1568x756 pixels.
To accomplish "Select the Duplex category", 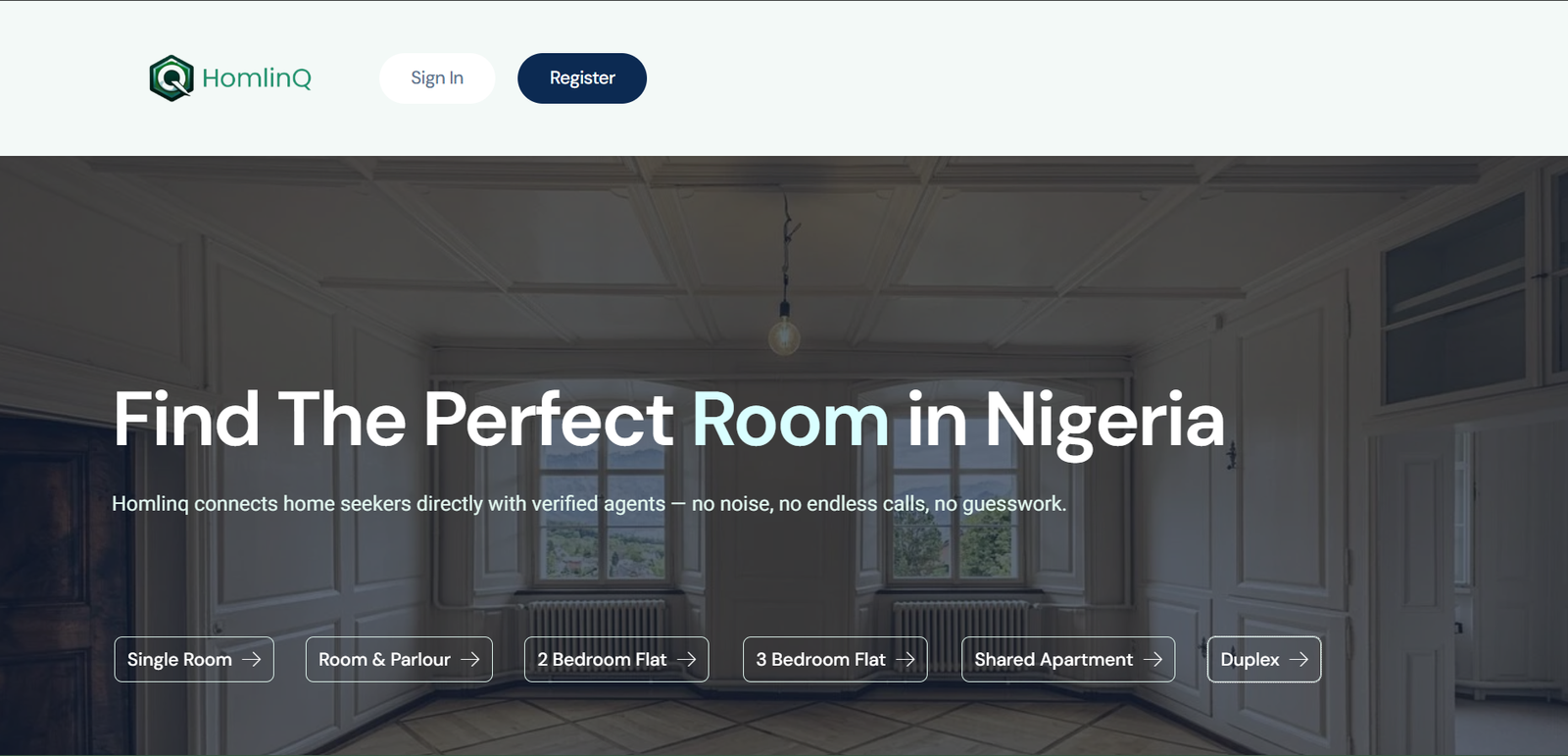I will 1264,660.
